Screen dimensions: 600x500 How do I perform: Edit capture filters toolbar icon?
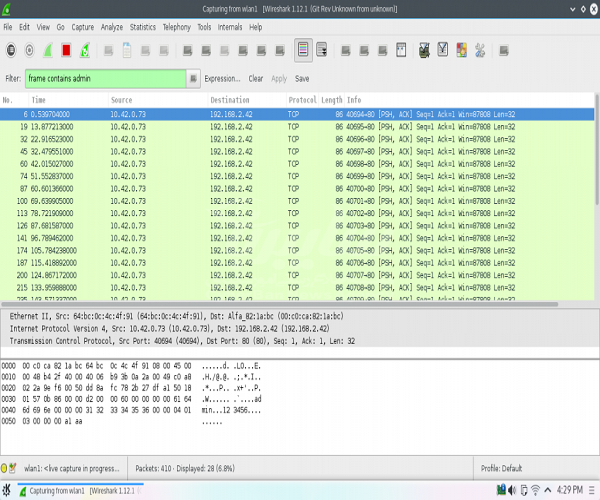click(424, 50)
